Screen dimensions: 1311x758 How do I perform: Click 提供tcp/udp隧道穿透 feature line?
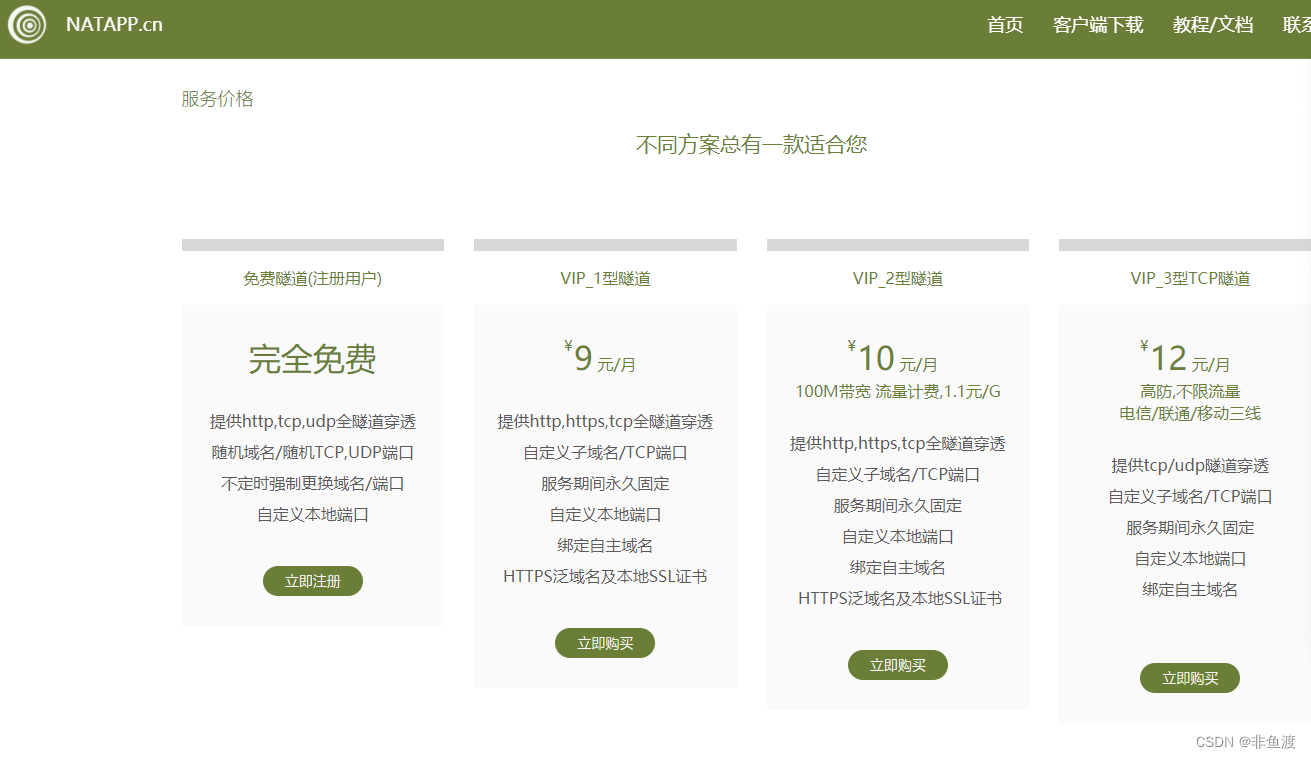[1190, 466]
